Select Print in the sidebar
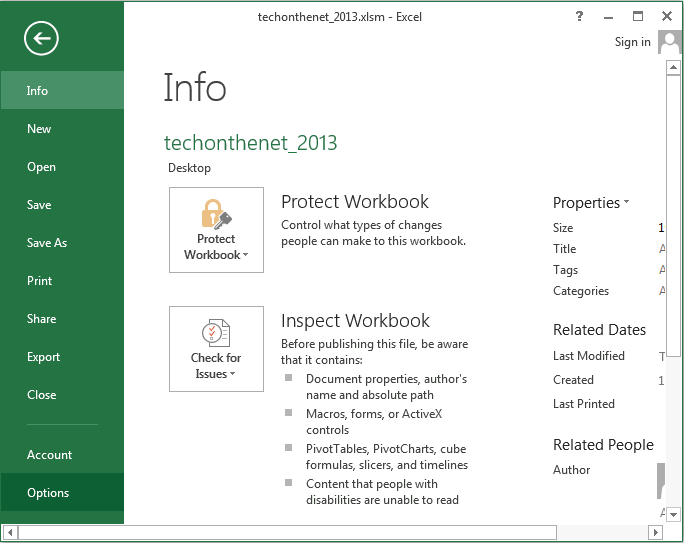 [40, 281]
